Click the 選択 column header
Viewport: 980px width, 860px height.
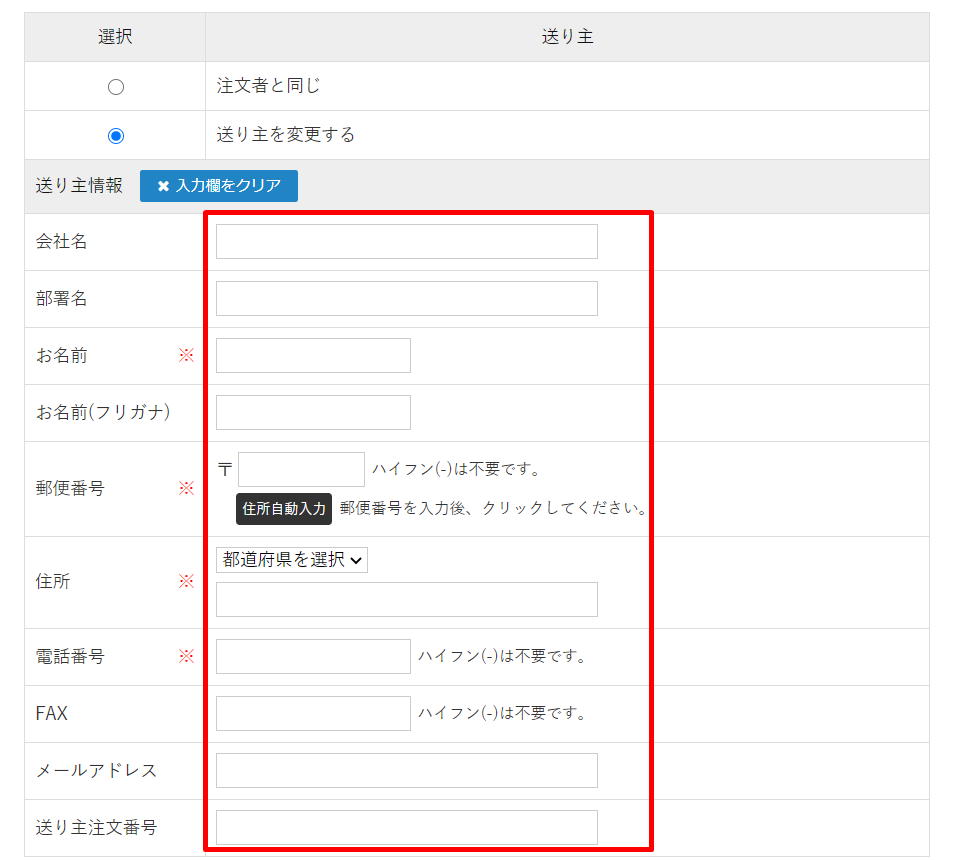(115, 37)
